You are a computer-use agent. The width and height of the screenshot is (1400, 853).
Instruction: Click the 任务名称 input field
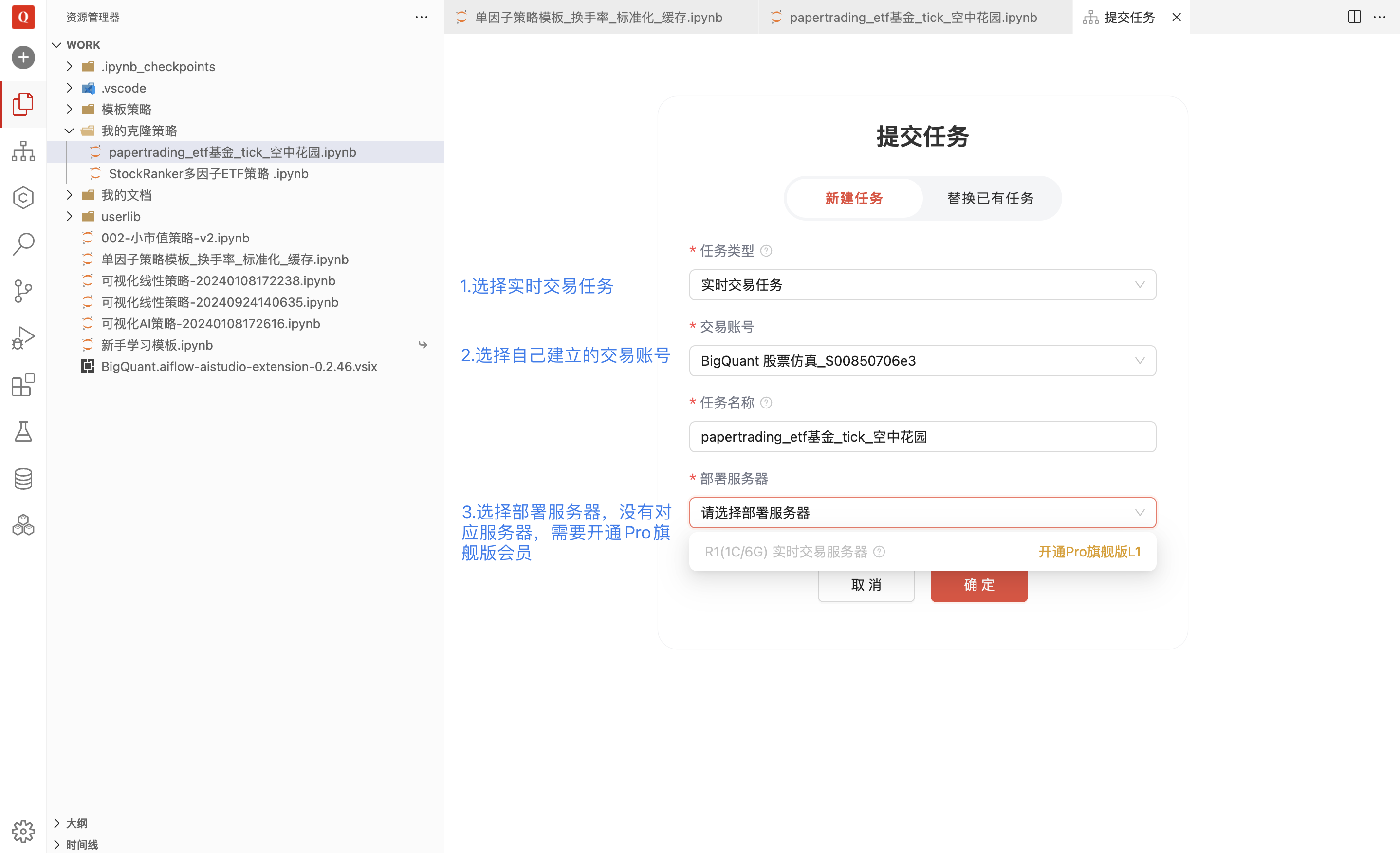[922, 436]
